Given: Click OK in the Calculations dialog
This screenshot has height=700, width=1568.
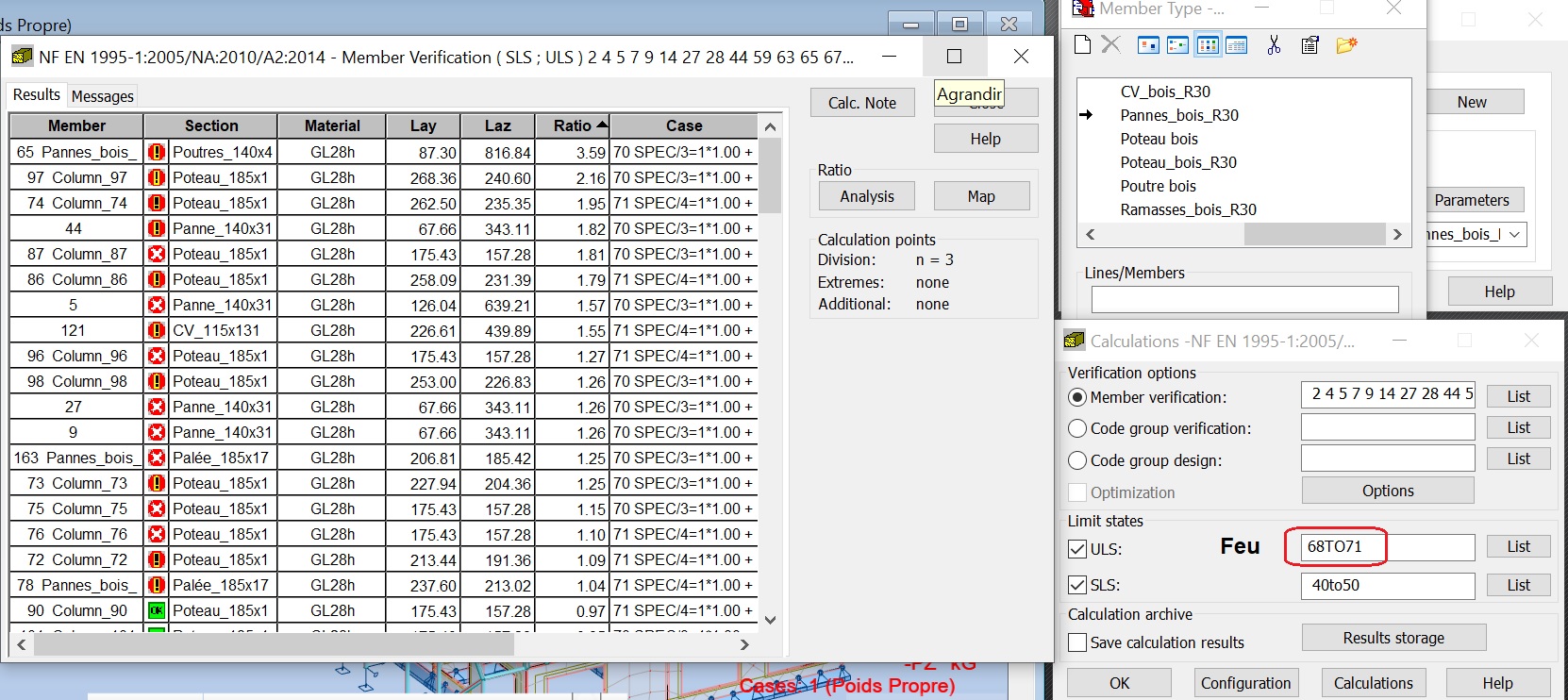Looking at the screenshot, I should coord(1120,683).
